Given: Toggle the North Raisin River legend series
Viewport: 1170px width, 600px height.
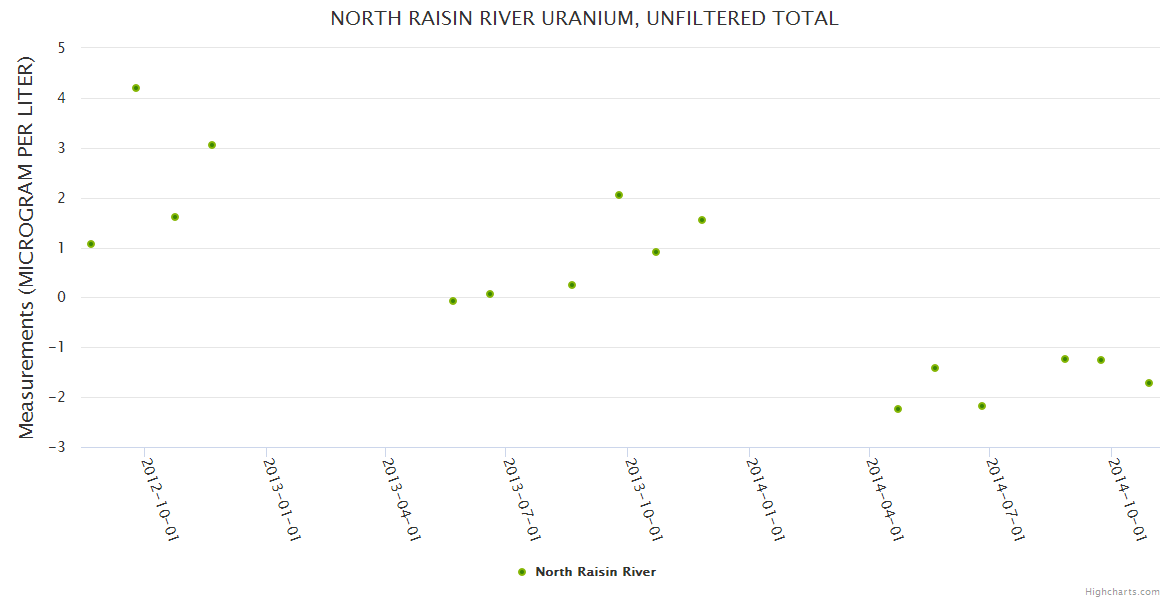Looking at the screenshot, I should tap(595, 572).
